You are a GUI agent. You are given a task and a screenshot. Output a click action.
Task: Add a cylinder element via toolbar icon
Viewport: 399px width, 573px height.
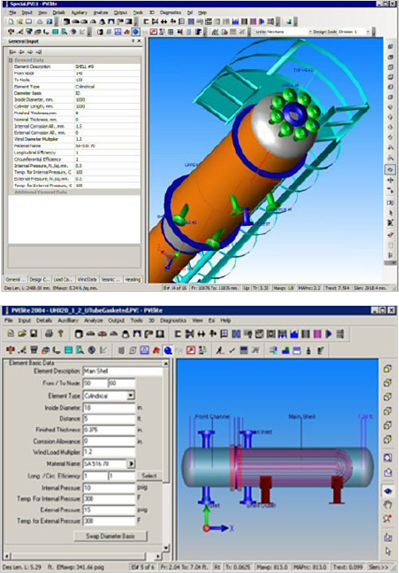point(78,334)
